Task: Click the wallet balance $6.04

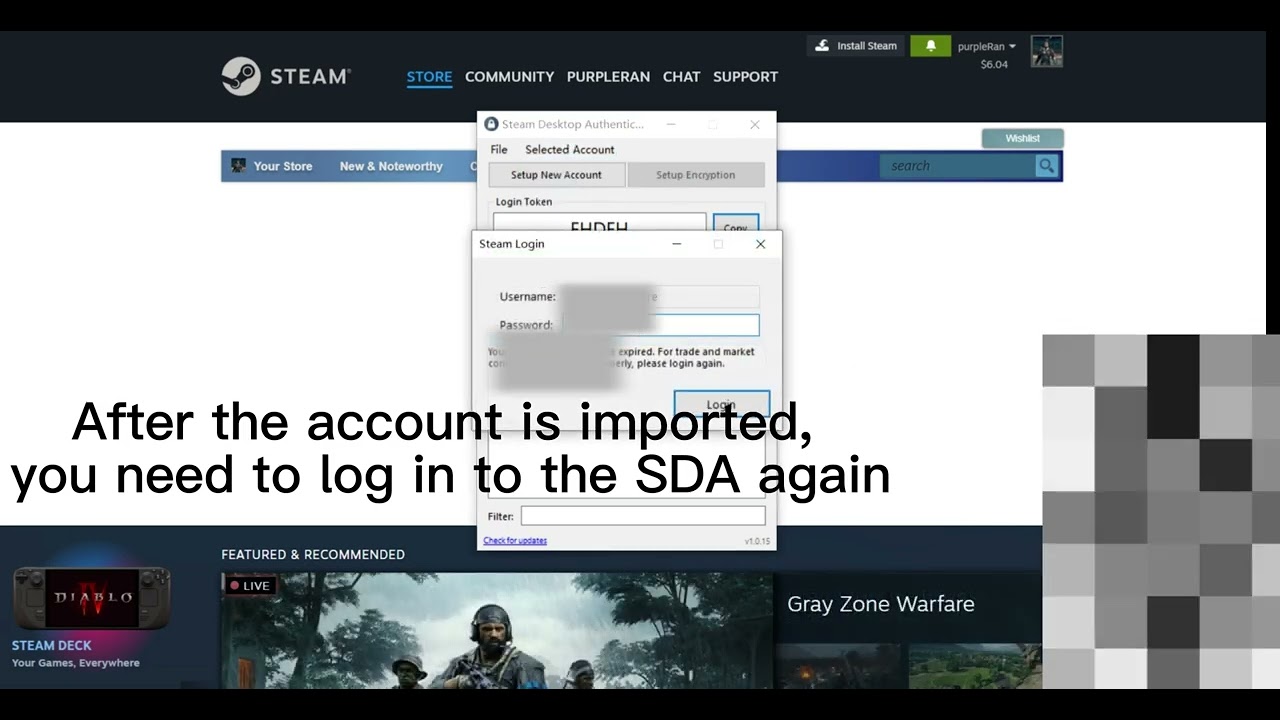Action: (x=994, y=64)
